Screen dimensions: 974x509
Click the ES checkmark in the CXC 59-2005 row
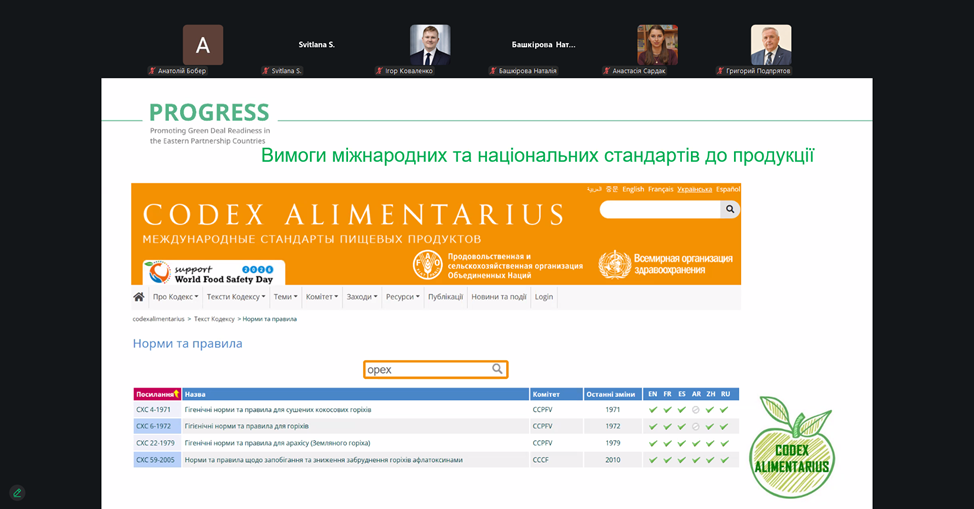point(681,460)
